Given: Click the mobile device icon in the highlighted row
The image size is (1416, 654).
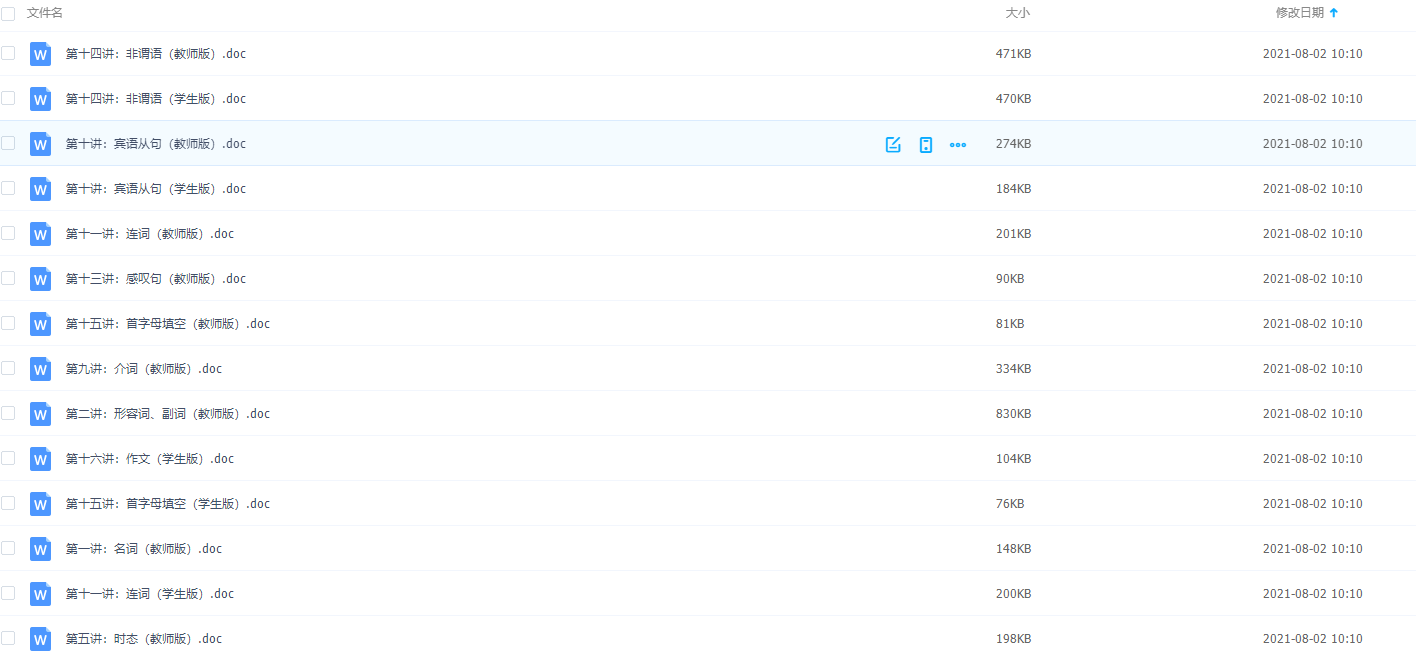Looking at the screenshot, I should [926, 144].
